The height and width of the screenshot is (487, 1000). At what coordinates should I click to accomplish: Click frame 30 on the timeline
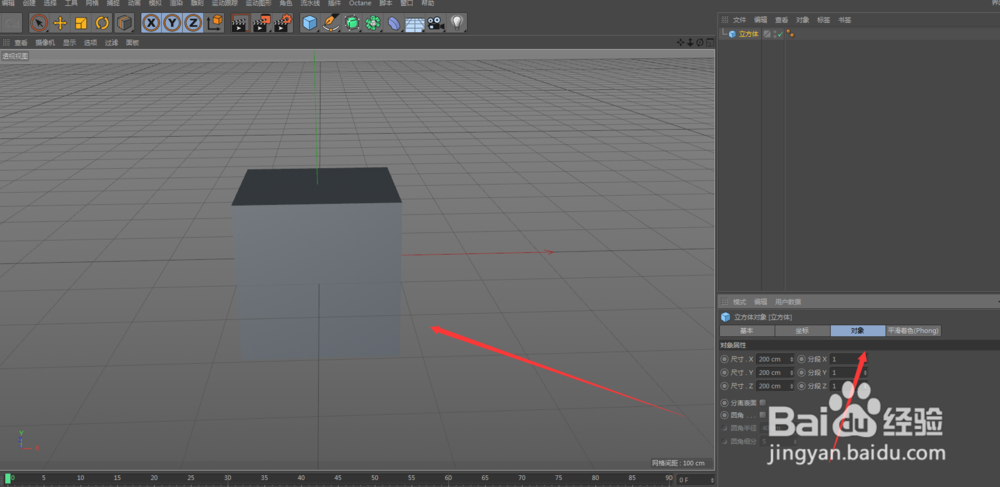coord(227,478)
